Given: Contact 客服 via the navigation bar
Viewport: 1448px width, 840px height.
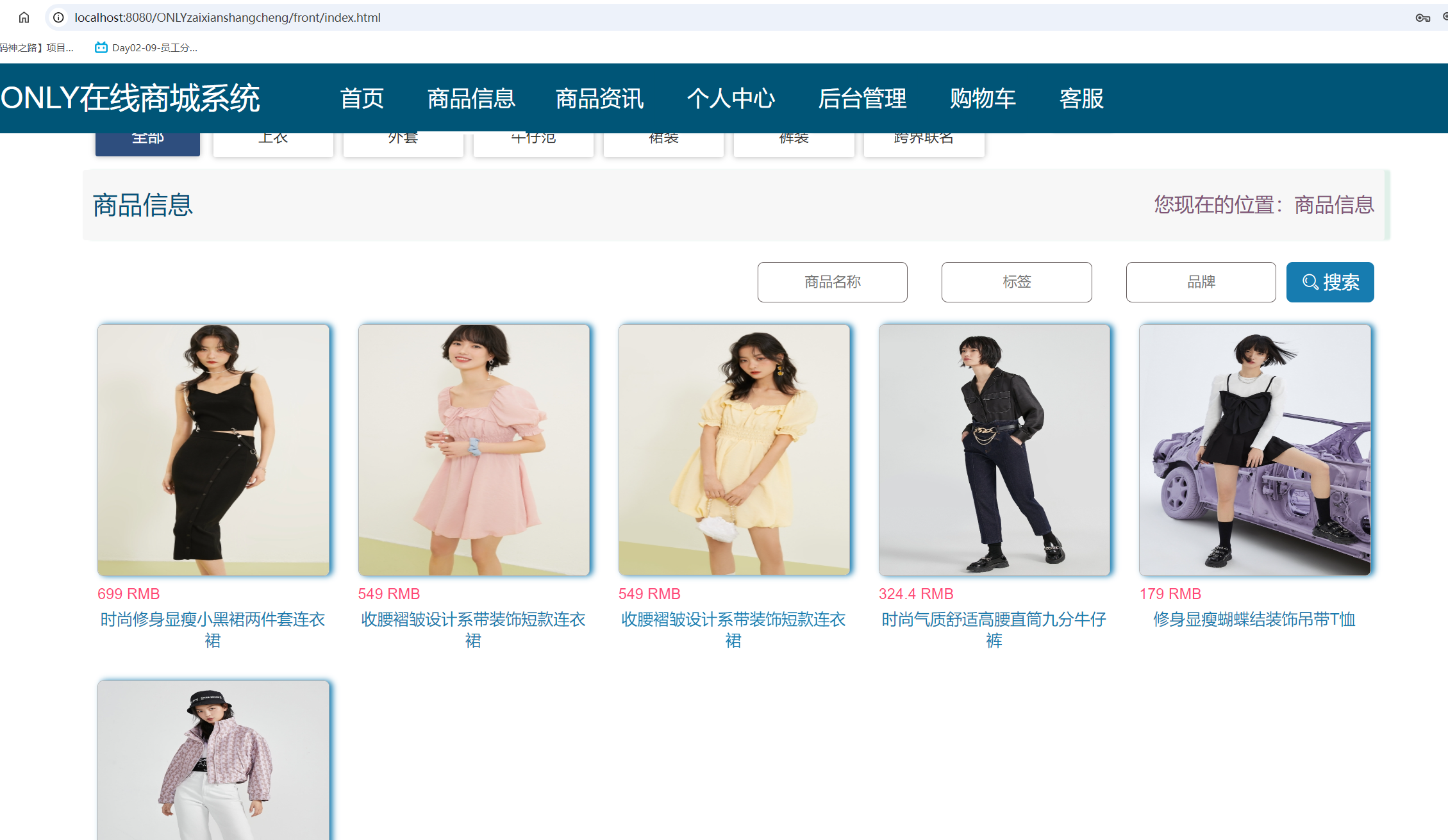Looking at the screenshot, I should pyautogui.click(x=1081, y=99).
